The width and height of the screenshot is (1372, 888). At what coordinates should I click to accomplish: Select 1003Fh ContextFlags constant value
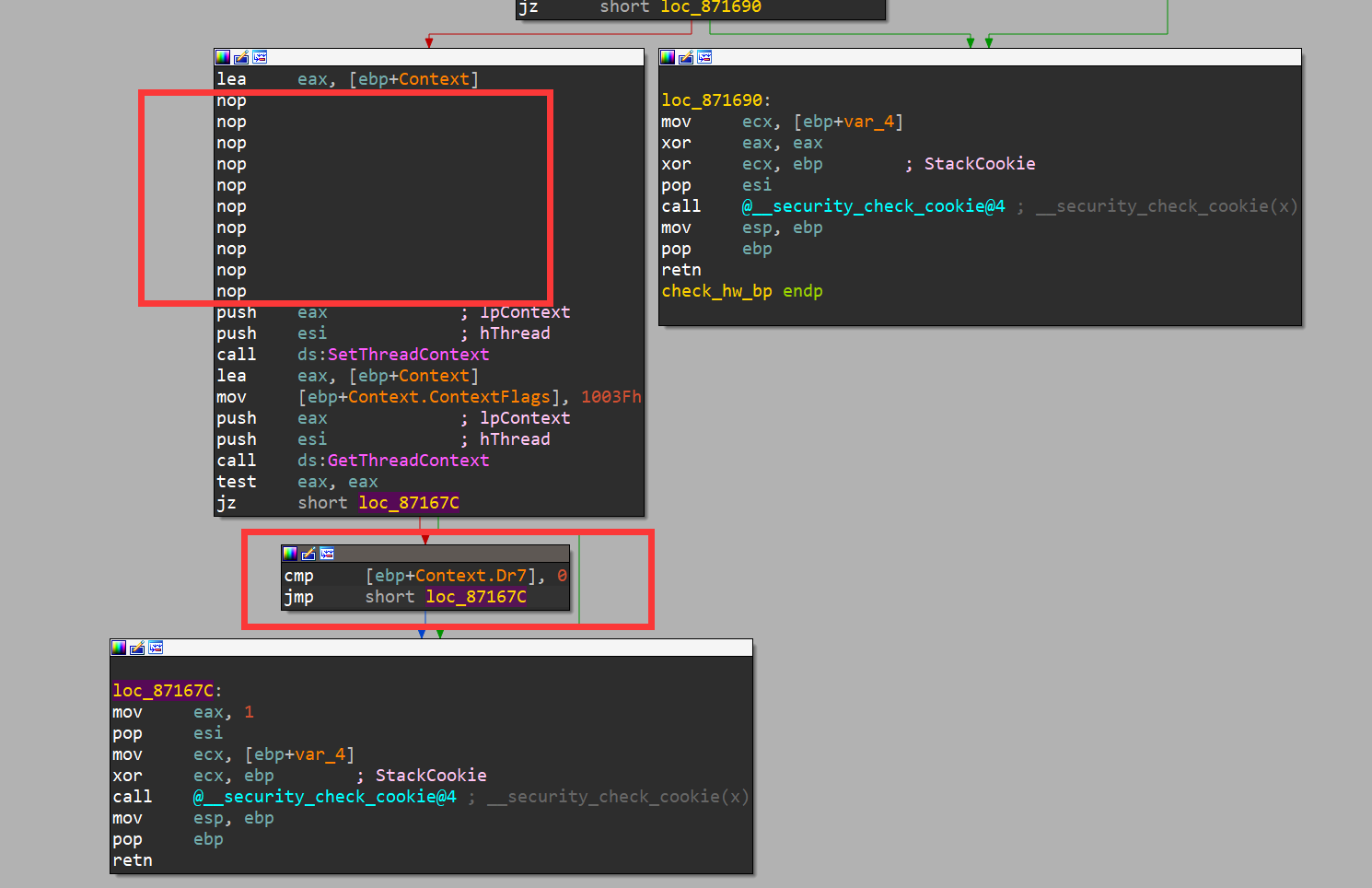pos(610,397)
